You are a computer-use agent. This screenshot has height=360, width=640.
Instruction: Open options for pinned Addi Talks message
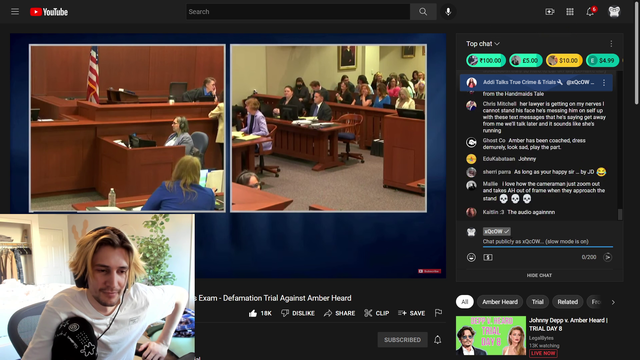tap(604, 82)
